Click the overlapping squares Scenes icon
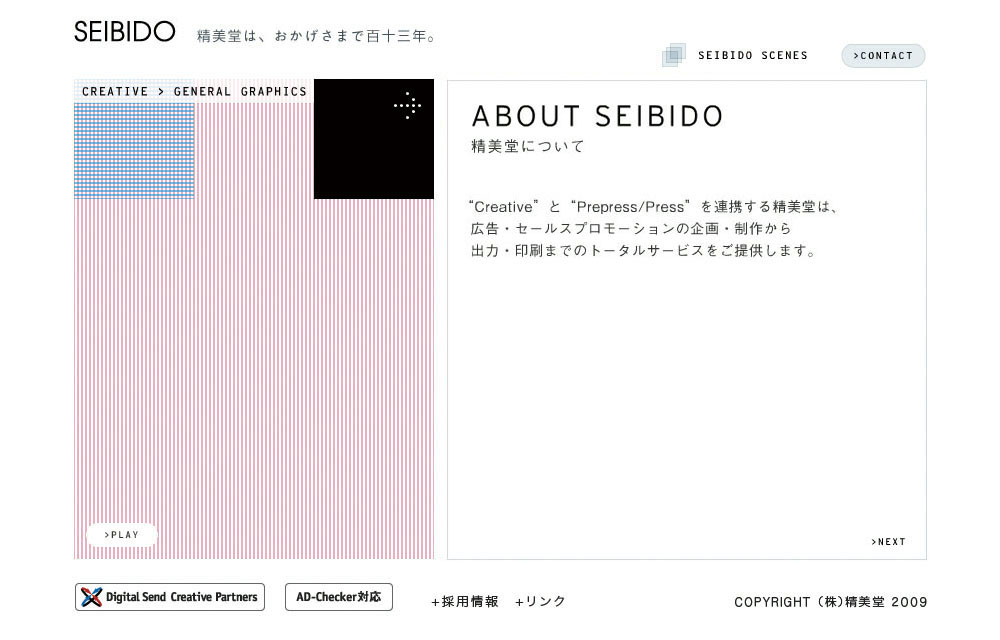 tap(673, 55)
